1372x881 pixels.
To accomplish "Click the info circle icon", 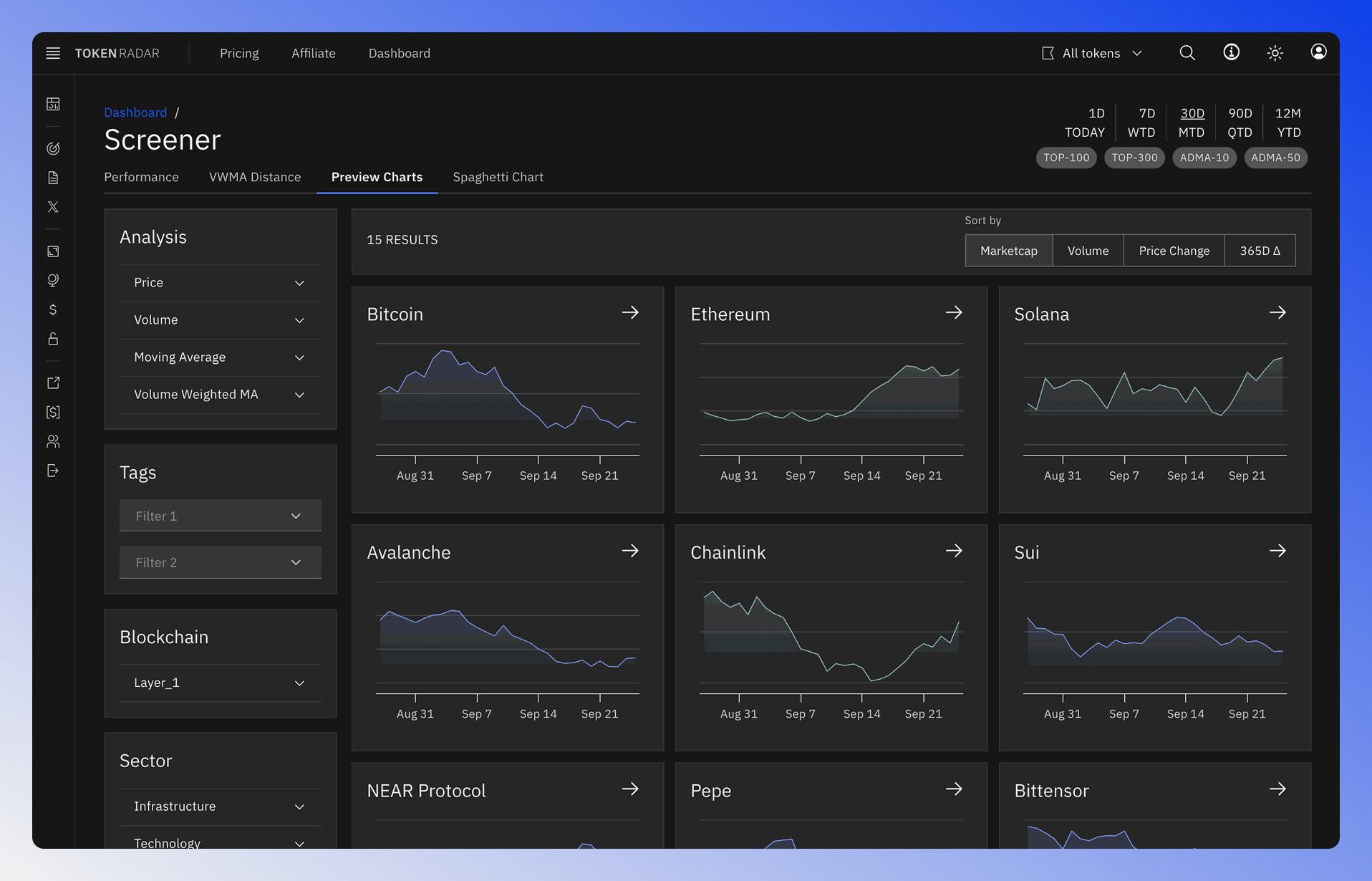I will [1231, 52].
